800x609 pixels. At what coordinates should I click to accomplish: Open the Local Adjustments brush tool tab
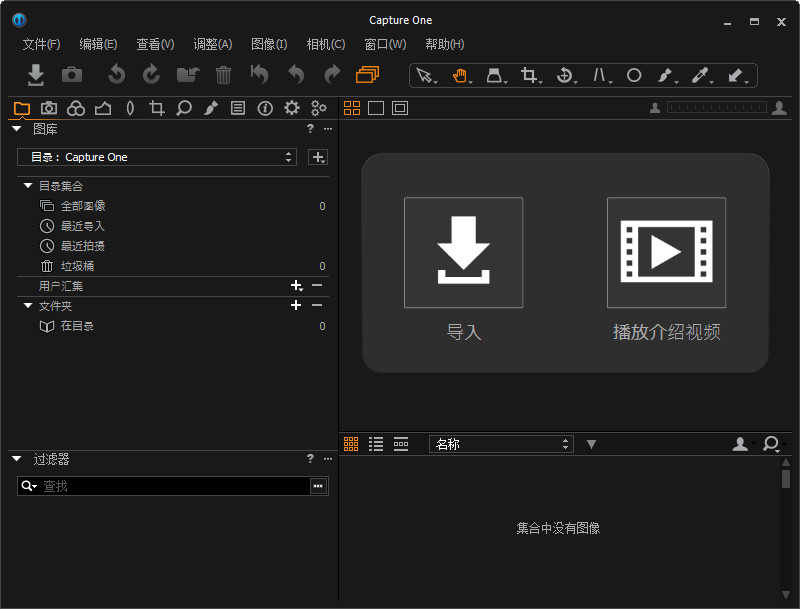[211, 108]
